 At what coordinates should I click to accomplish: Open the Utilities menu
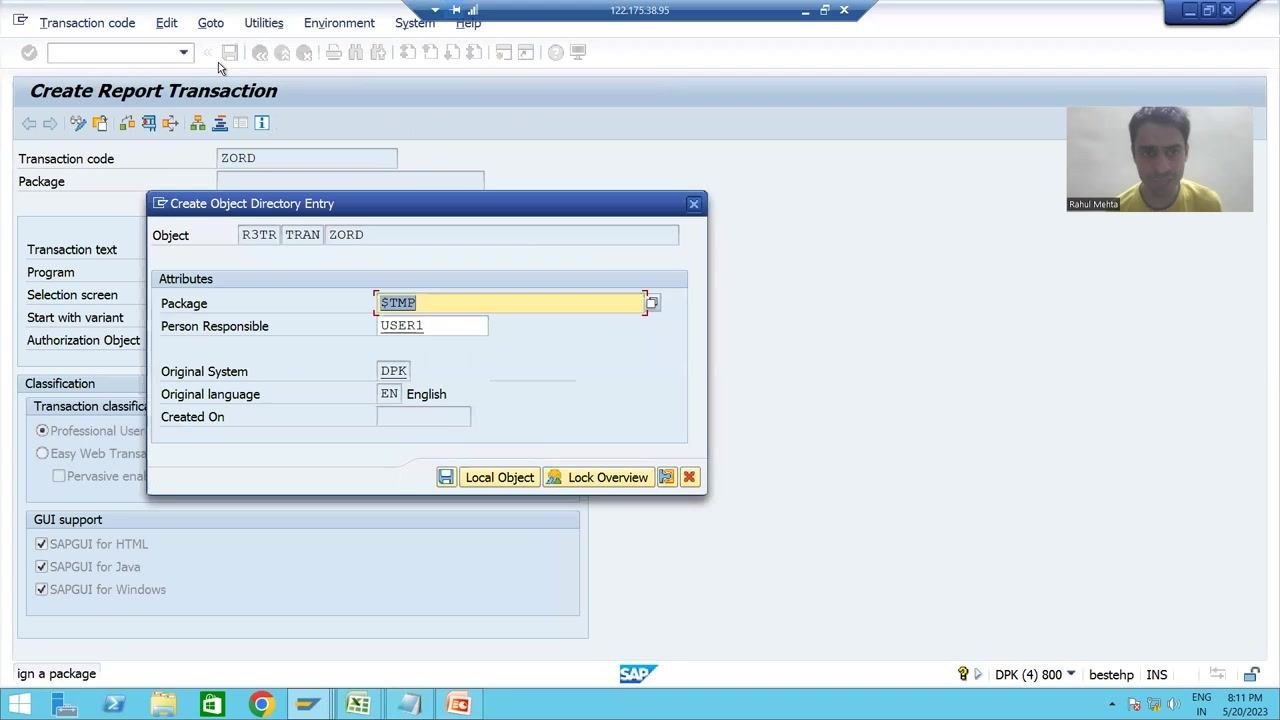[x=264, y=23]
